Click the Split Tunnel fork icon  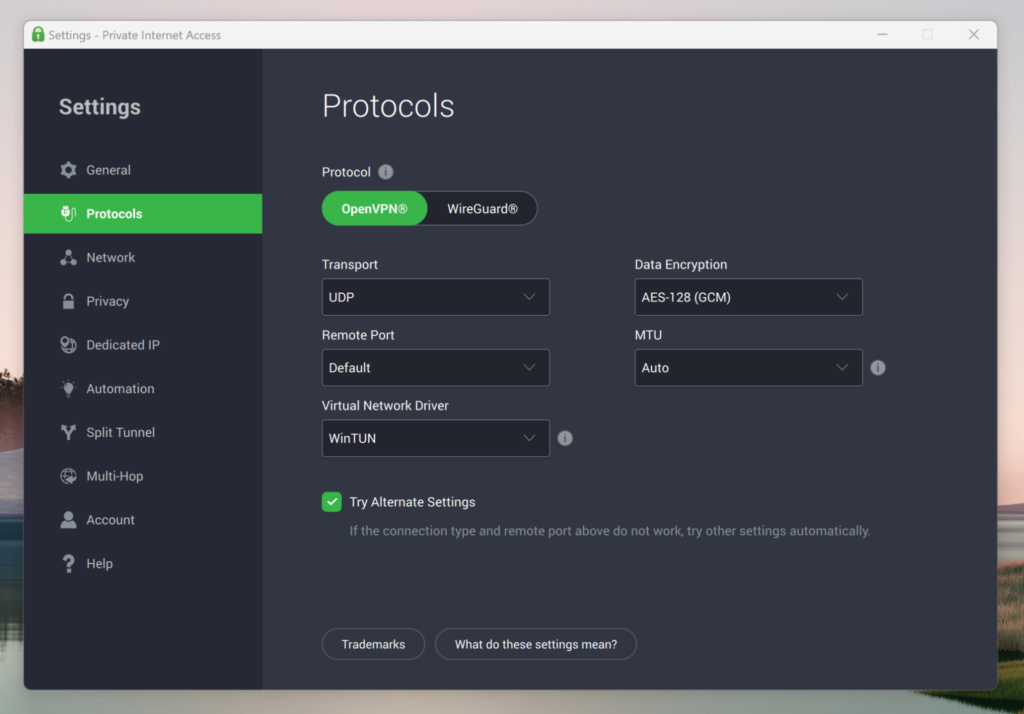68,432
